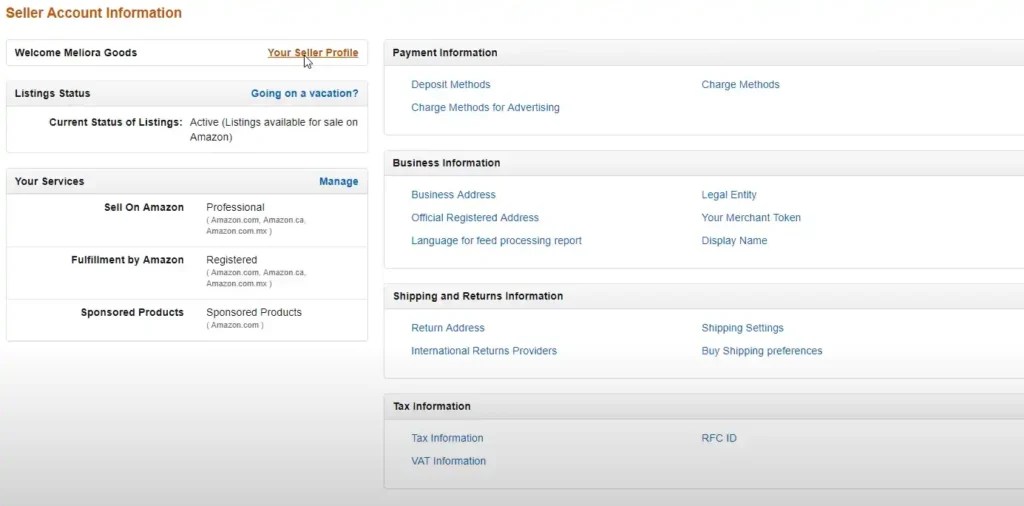The height and width of the screenshot is (506, 1024).
Task: Select Current Status of Listings label
Action: pos(116,122)
